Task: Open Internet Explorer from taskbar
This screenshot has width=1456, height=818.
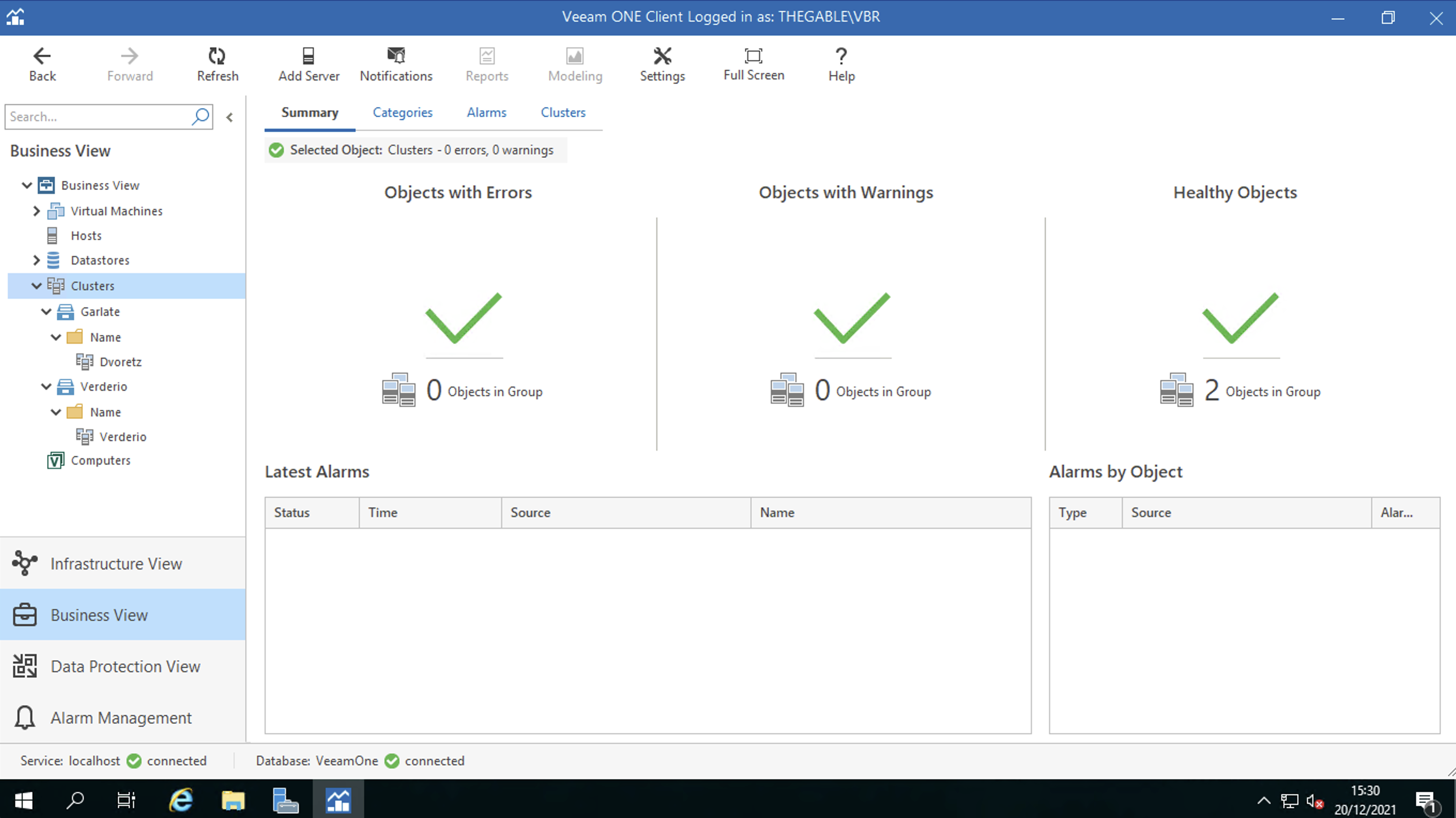Action: [x=181, y=799]
